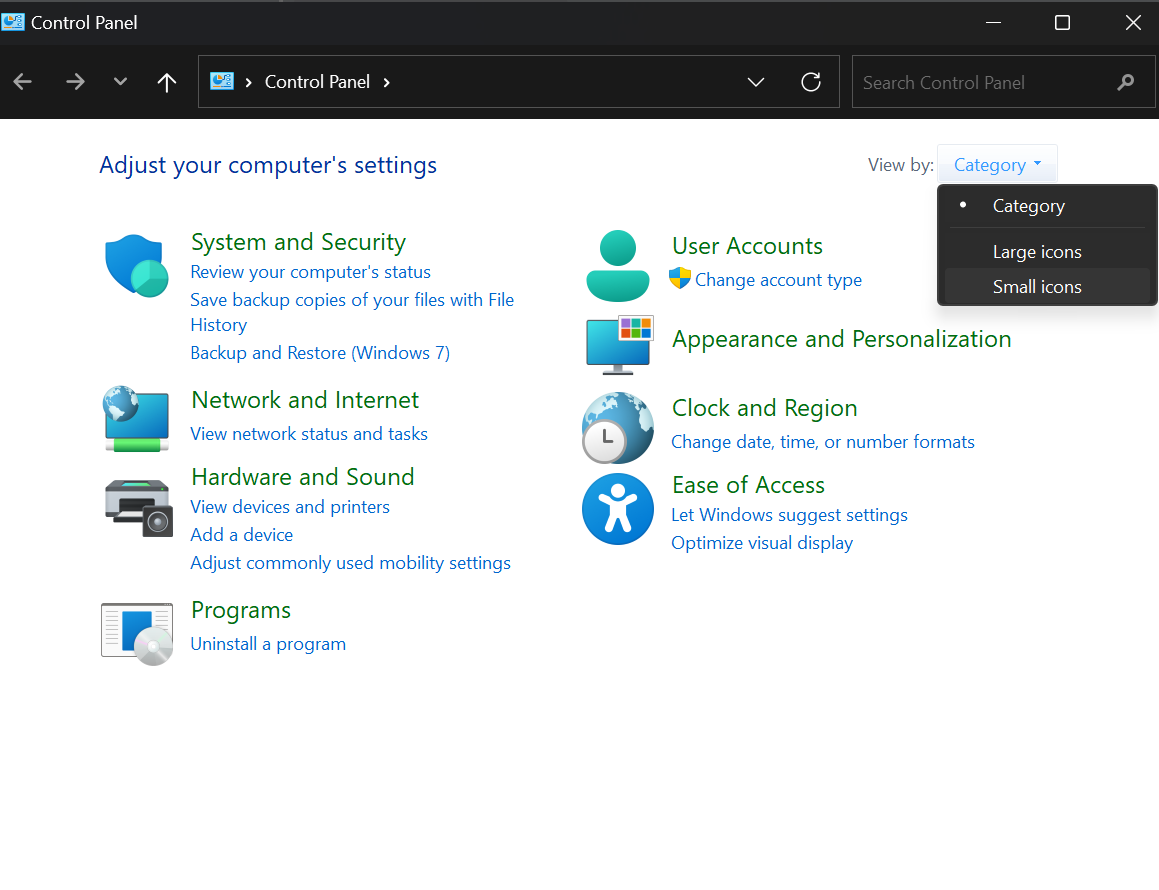Collapse the View by Category dropdown
The height and width of the screenshot is (890, 1159).
point(996,165)
